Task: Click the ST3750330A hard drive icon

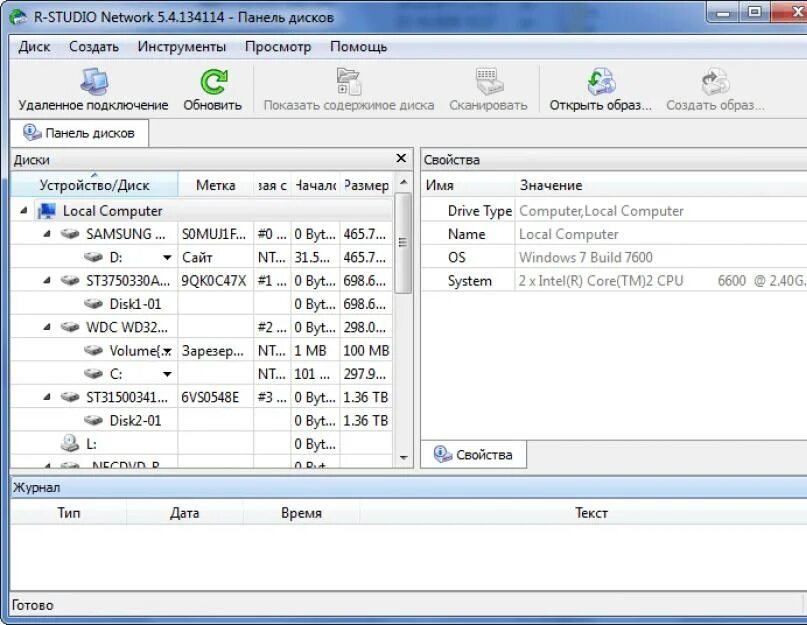Action: click(70, 281)
